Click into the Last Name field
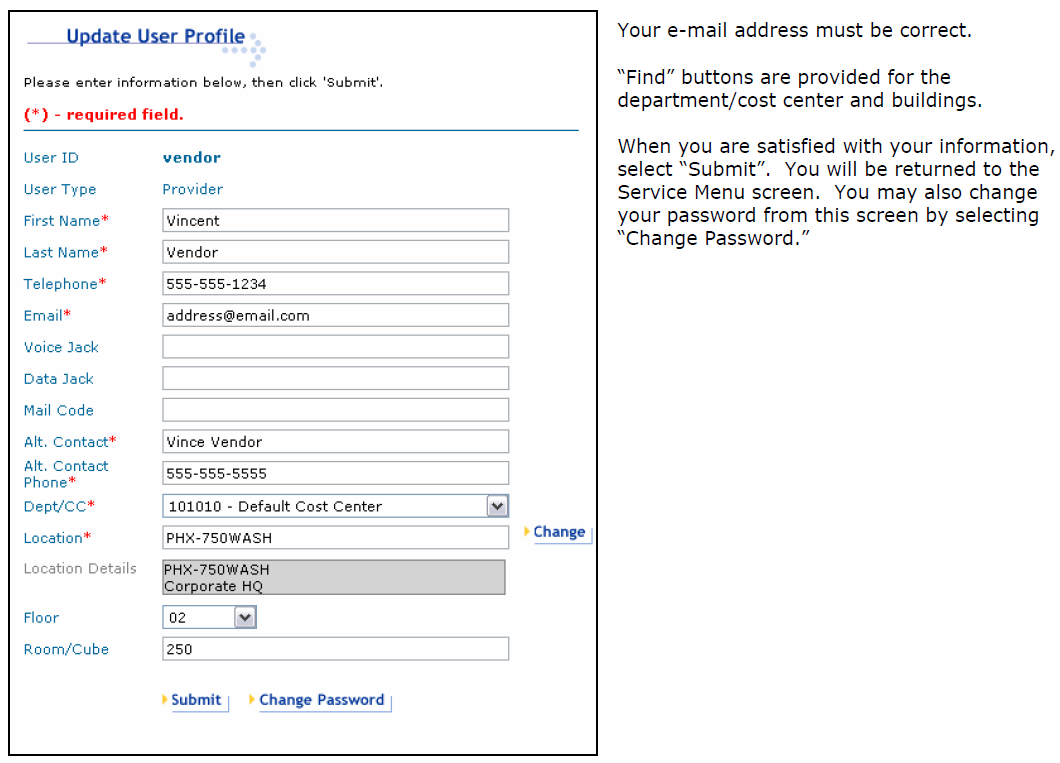 335,252
